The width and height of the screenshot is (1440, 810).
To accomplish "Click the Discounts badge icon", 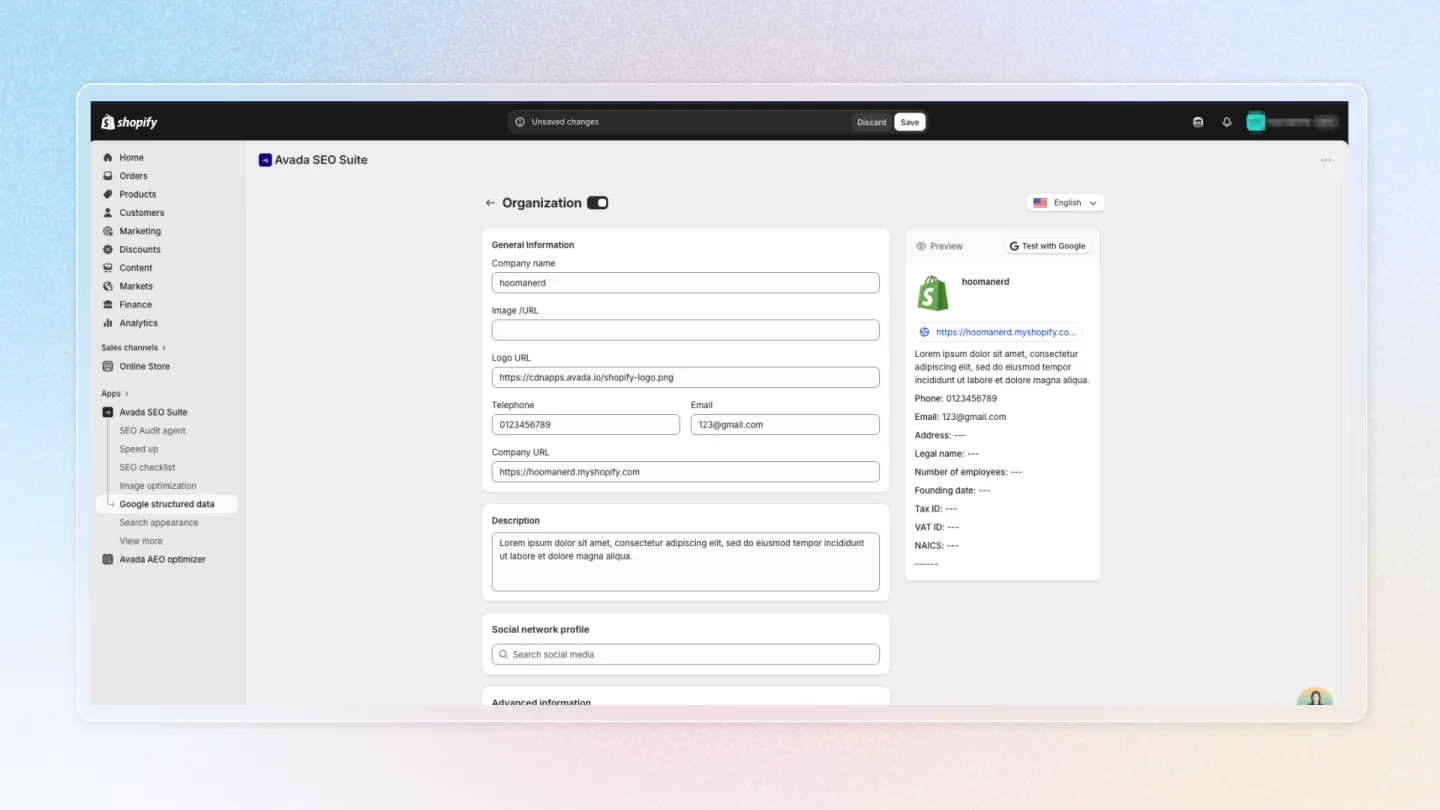I will pyautogui.click(x=108, y=250).
